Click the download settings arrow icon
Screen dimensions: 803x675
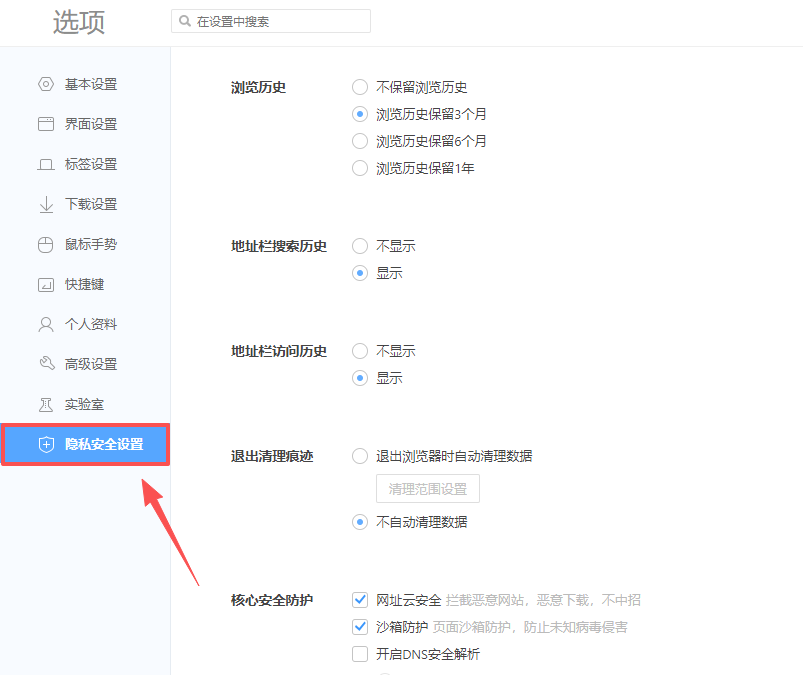[x=46, y=204]
